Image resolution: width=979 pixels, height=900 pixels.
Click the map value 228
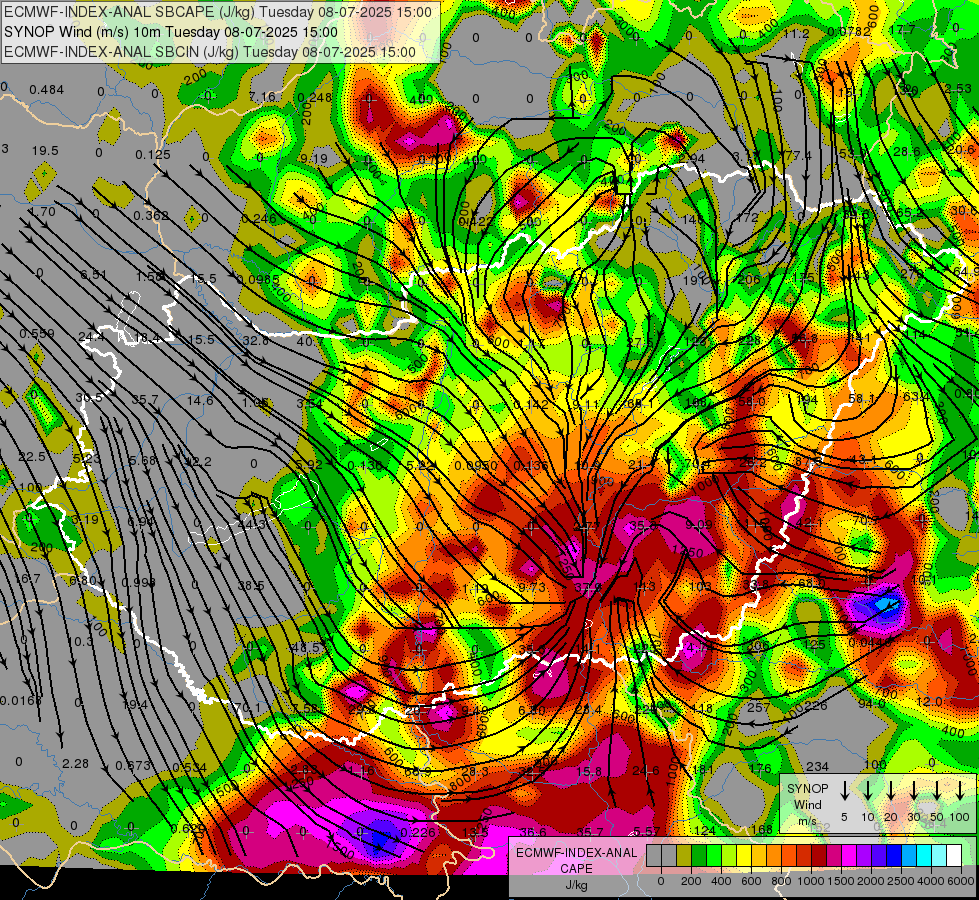(x=749, y=340)
